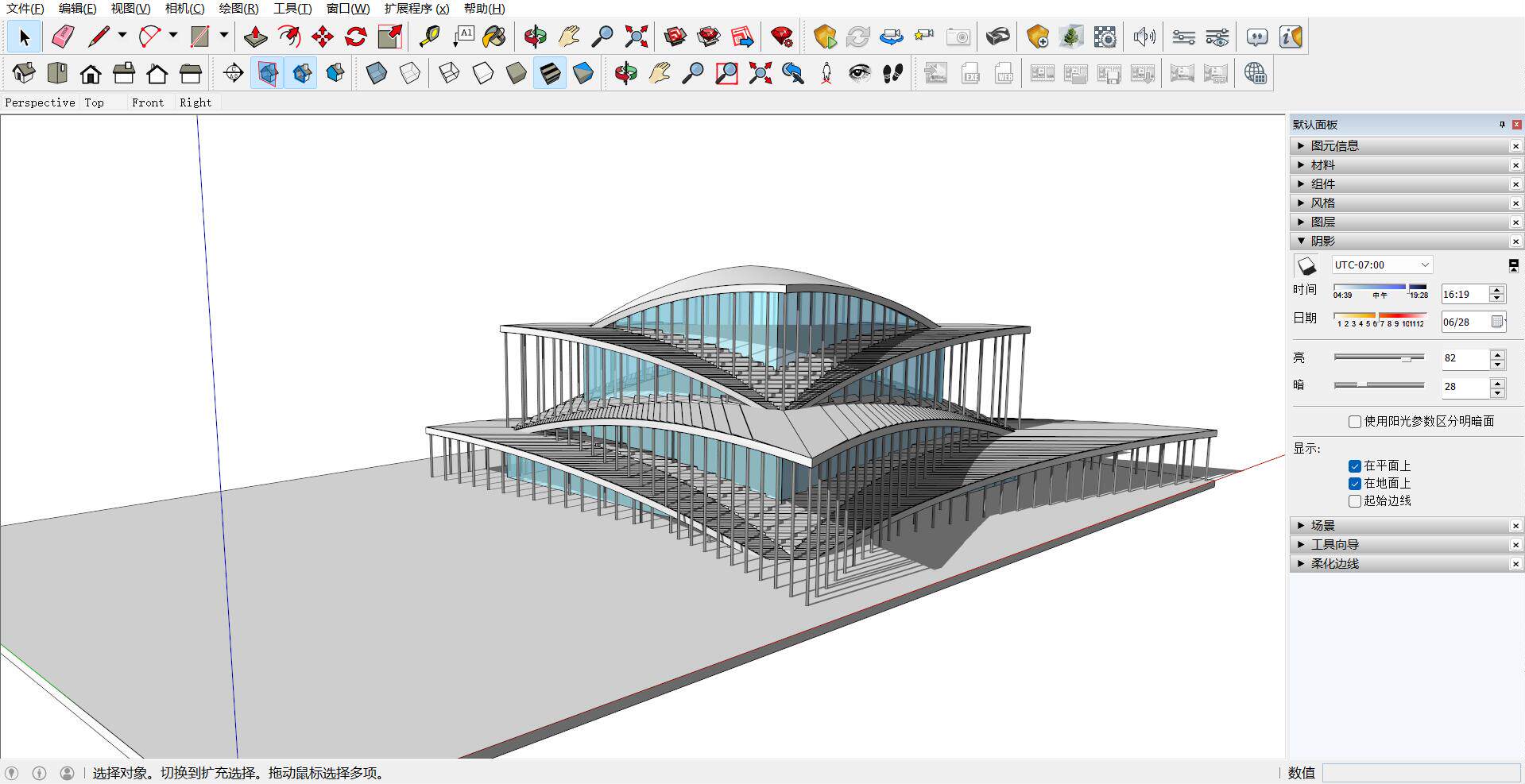The image size is (1525, 784).
Task: Select the Tape Measure tool
Action: 429,37
